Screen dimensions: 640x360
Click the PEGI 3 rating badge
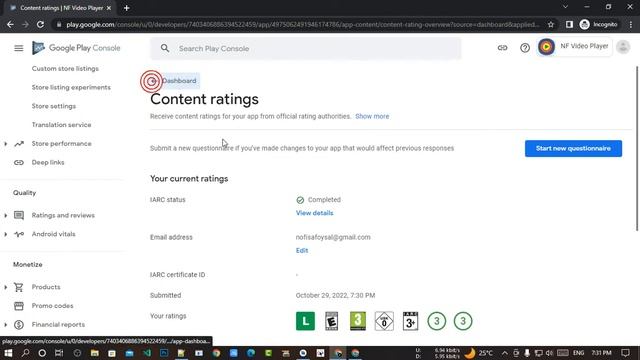(x=358, y=321)
